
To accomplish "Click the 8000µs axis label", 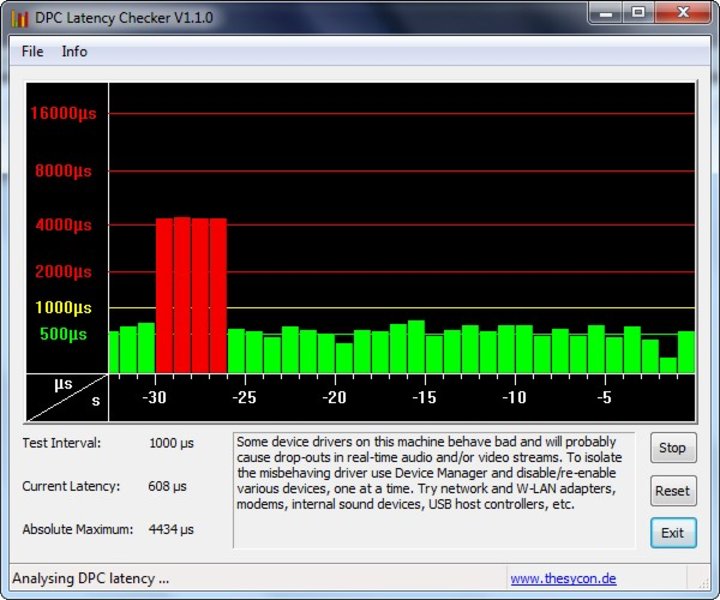I will coord(63,171).
